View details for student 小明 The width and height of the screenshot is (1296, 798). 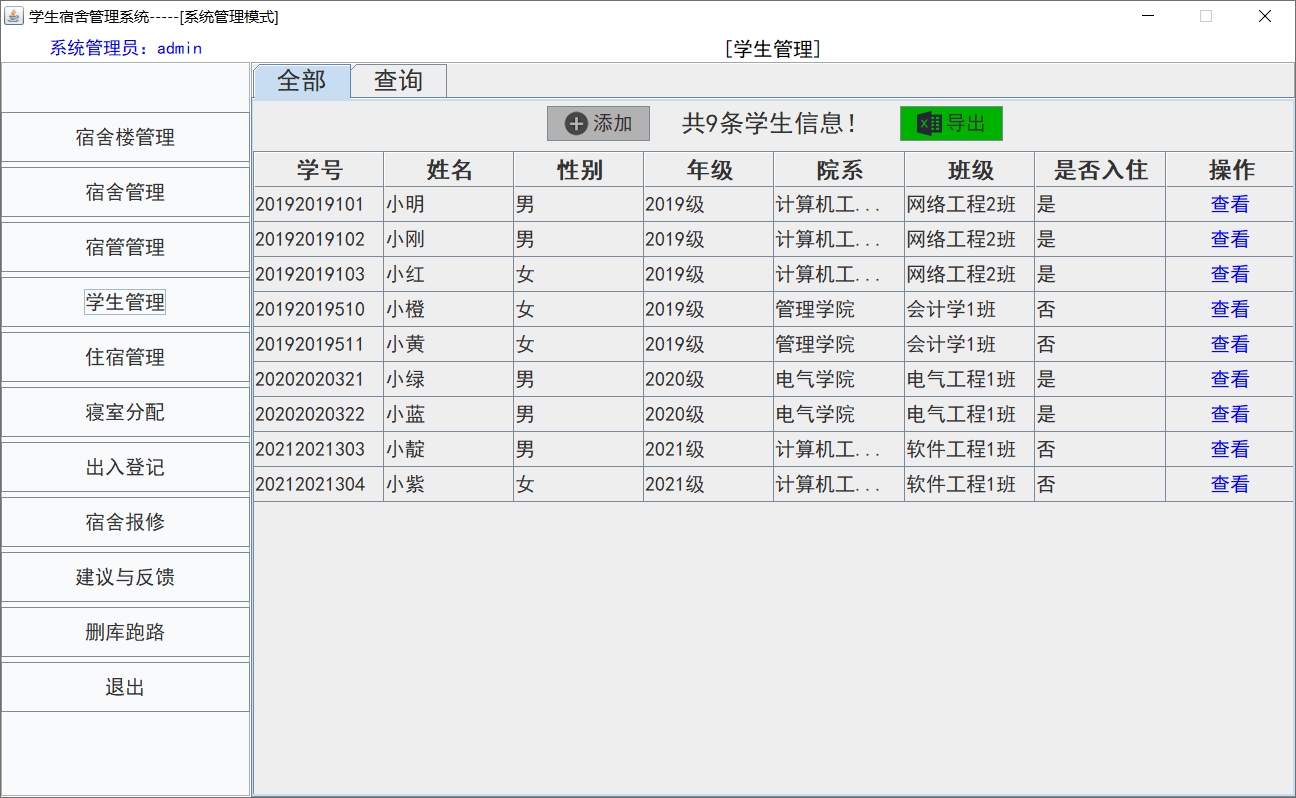[x=1230, y=204]
